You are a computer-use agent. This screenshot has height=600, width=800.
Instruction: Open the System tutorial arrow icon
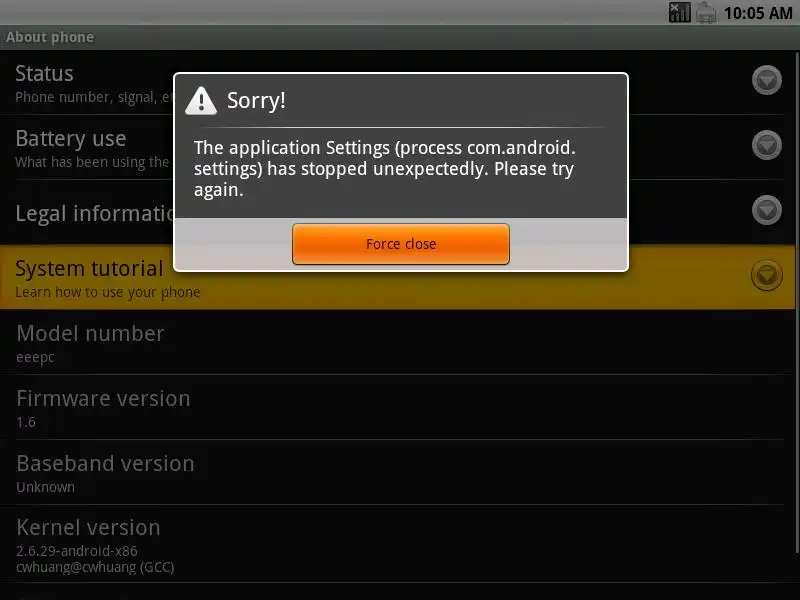(x=766, y=275)
